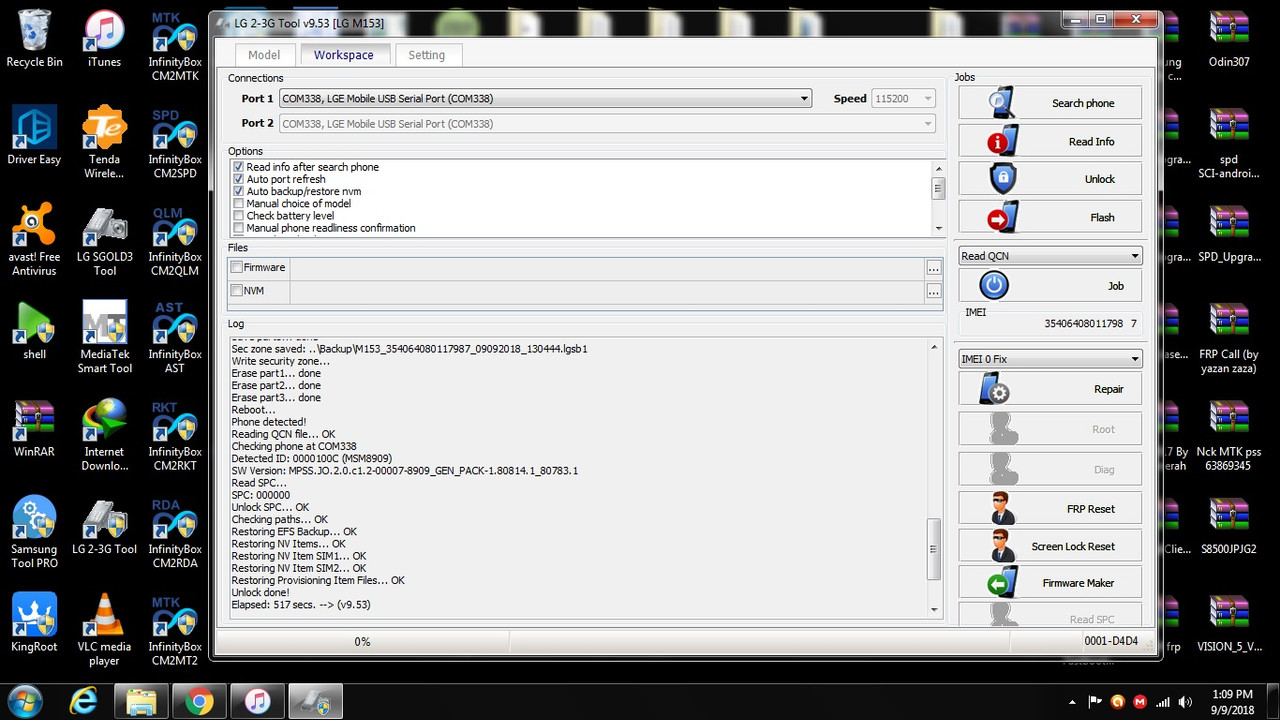Viewport: 1280px width, 720px height.
Task: Open the Port 1 COM port dropdown
Action: click(545, 98)
